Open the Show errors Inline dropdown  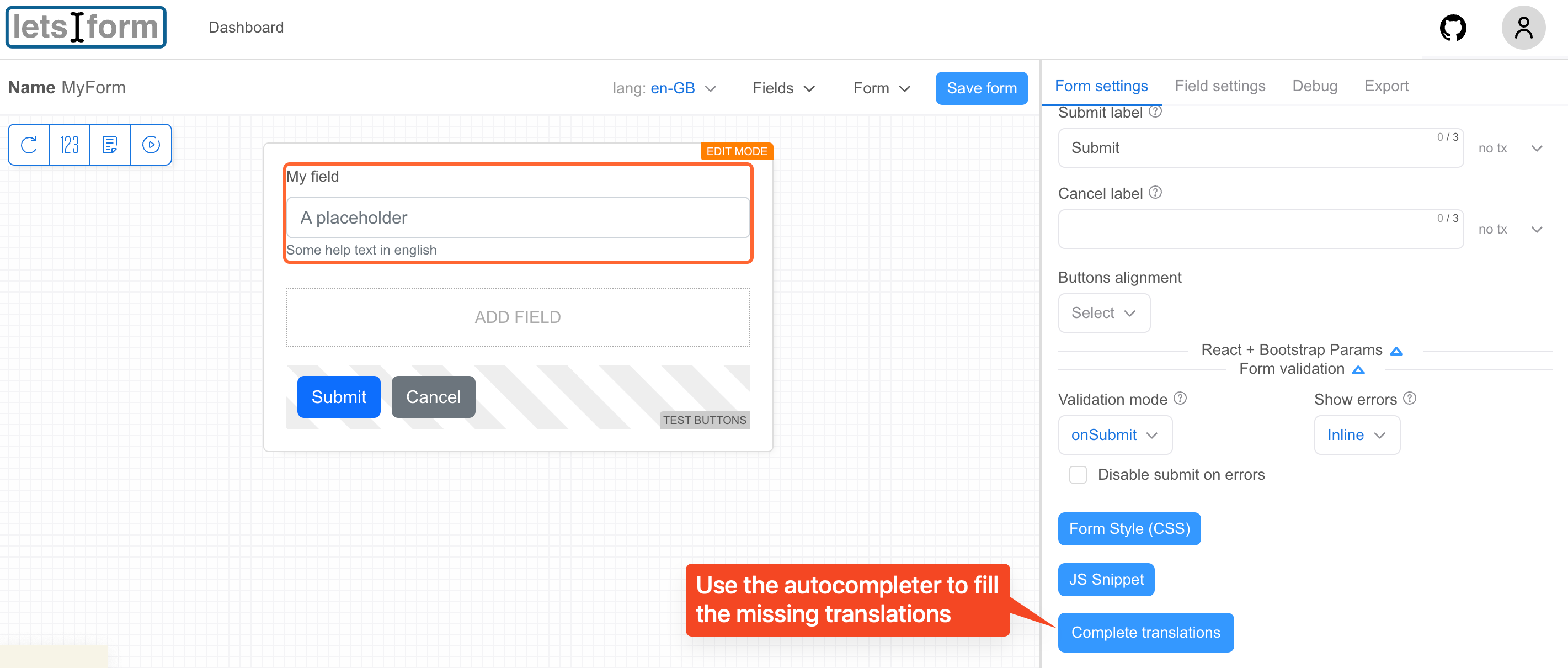(1356, 435)
